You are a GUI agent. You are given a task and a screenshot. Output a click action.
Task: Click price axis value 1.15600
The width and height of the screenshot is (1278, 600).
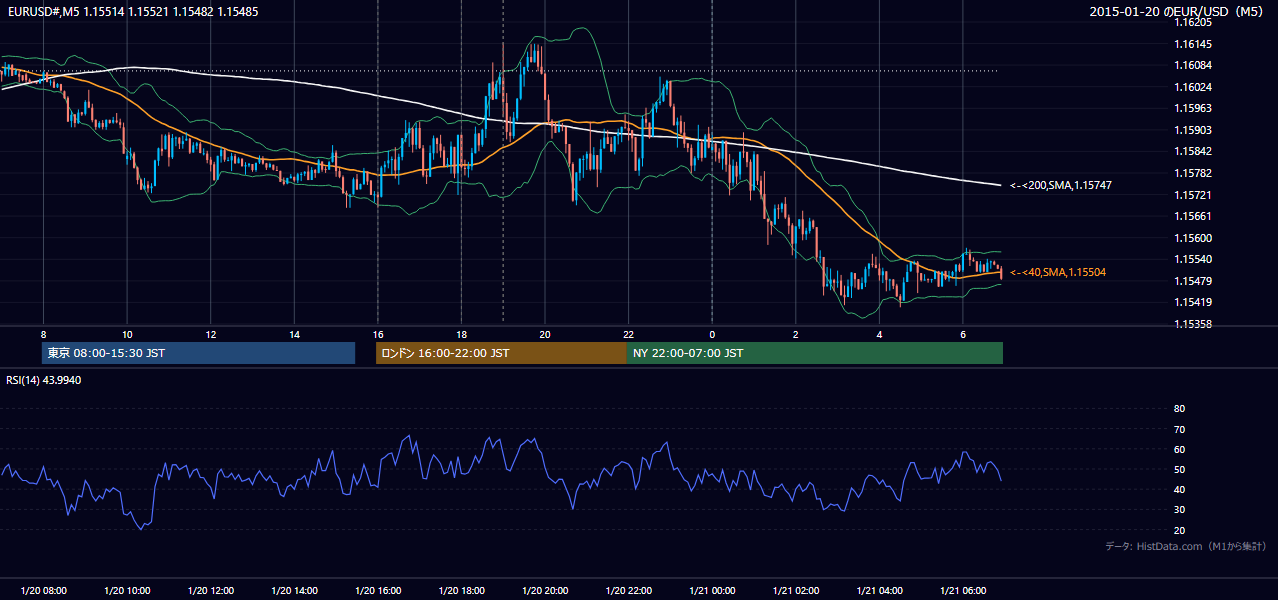[x=1192, y=238]
